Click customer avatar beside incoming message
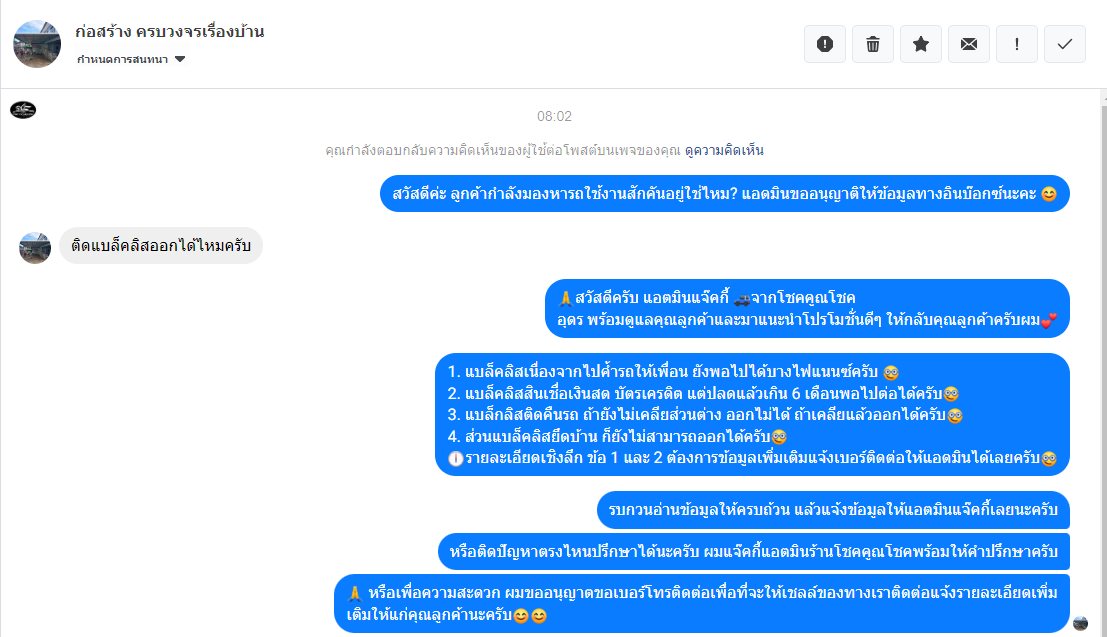 [35, 248]
